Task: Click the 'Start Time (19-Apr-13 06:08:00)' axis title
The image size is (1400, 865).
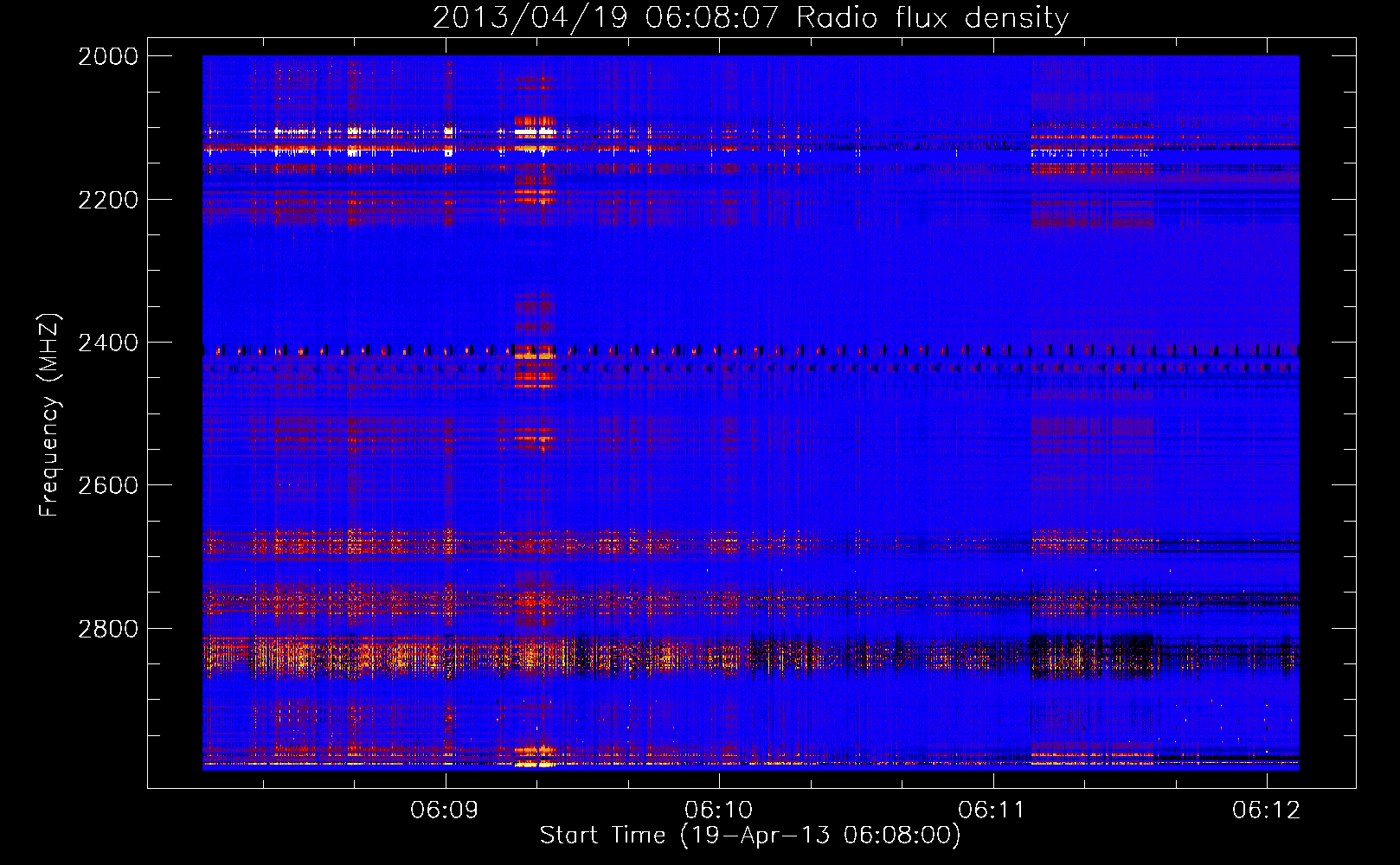Action: point(750,836)
